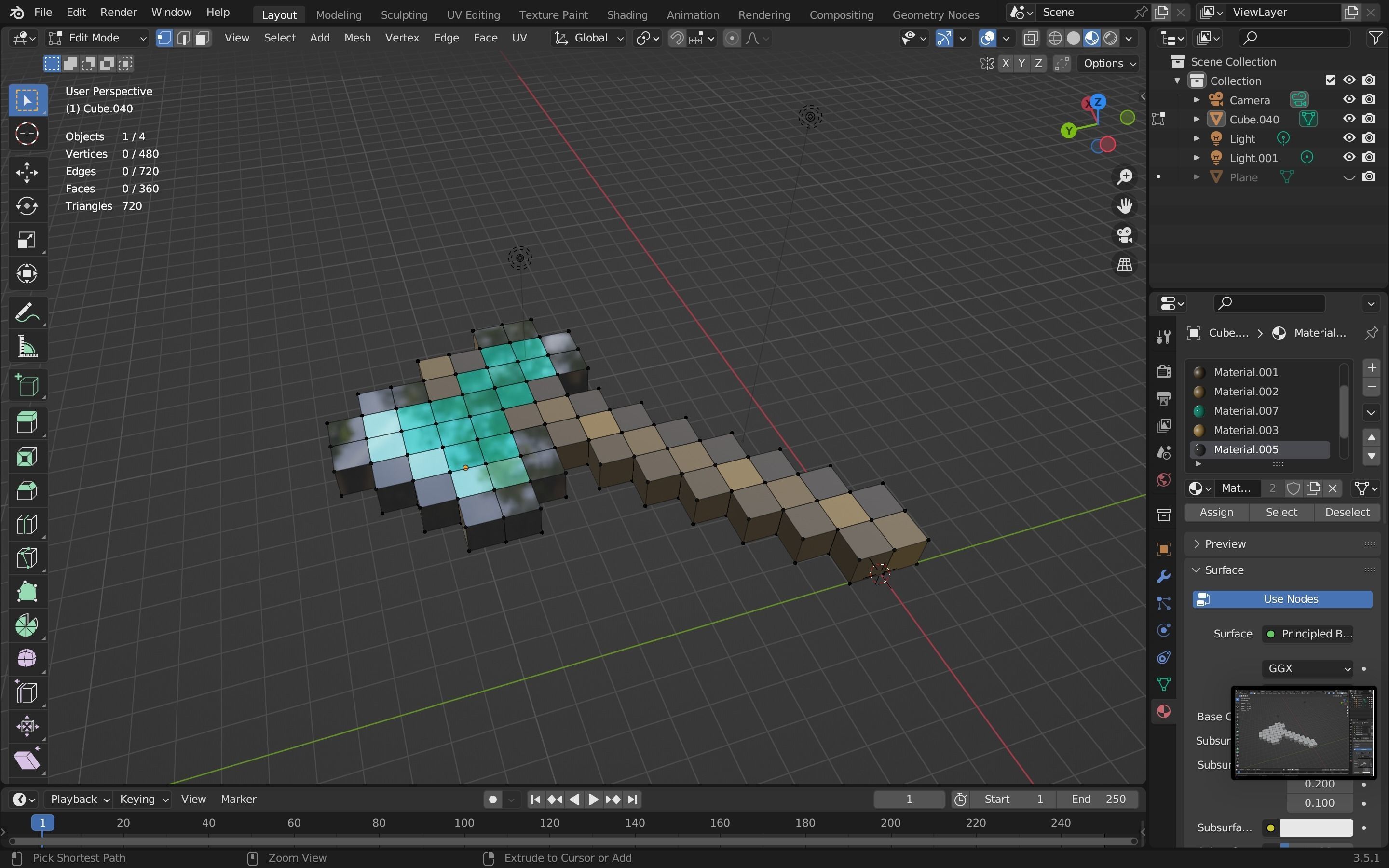The image size is (1389, 868).
Task: Select the Scale tool
Action: 27,240
